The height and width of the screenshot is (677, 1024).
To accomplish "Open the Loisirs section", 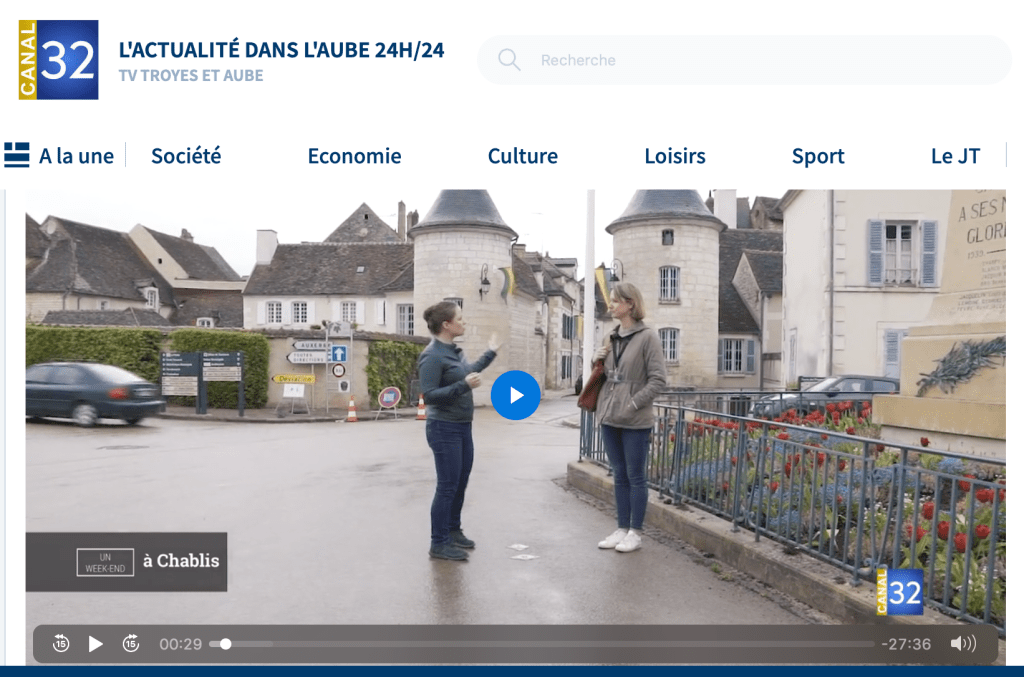I will coord(675,156).
